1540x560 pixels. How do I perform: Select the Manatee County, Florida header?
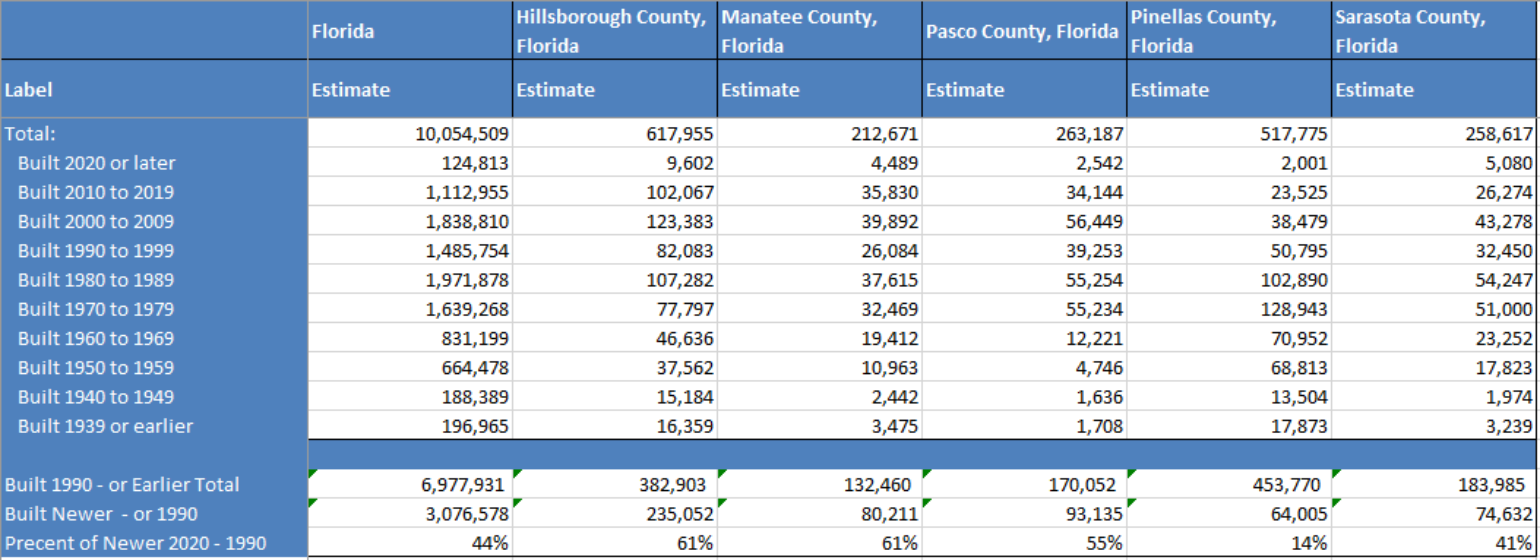pyautogui.click(x=819, y=31)
